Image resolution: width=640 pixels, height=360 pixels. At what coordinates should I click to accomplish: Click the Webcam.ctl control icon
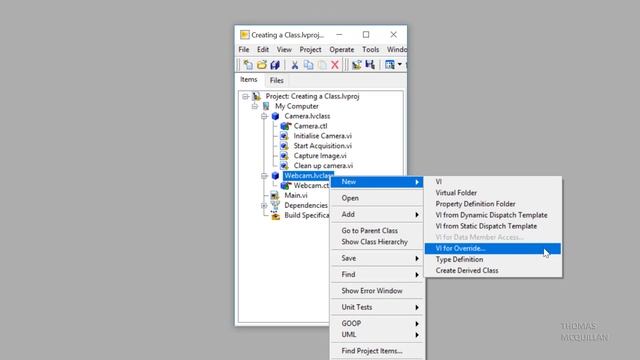tap(285, 185)
